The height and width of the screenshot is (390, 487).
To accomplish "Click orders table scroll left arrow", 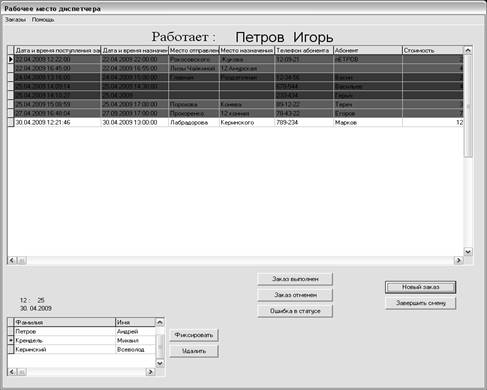I will click(12, 260).
